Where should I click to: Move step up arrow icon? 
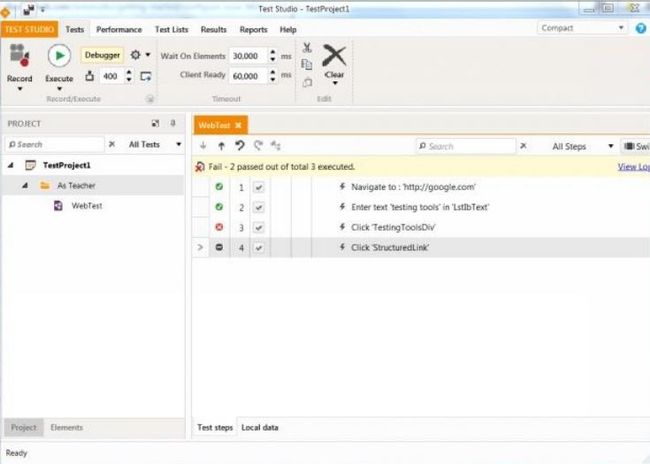pyautogui.click(x=221, y=146)
